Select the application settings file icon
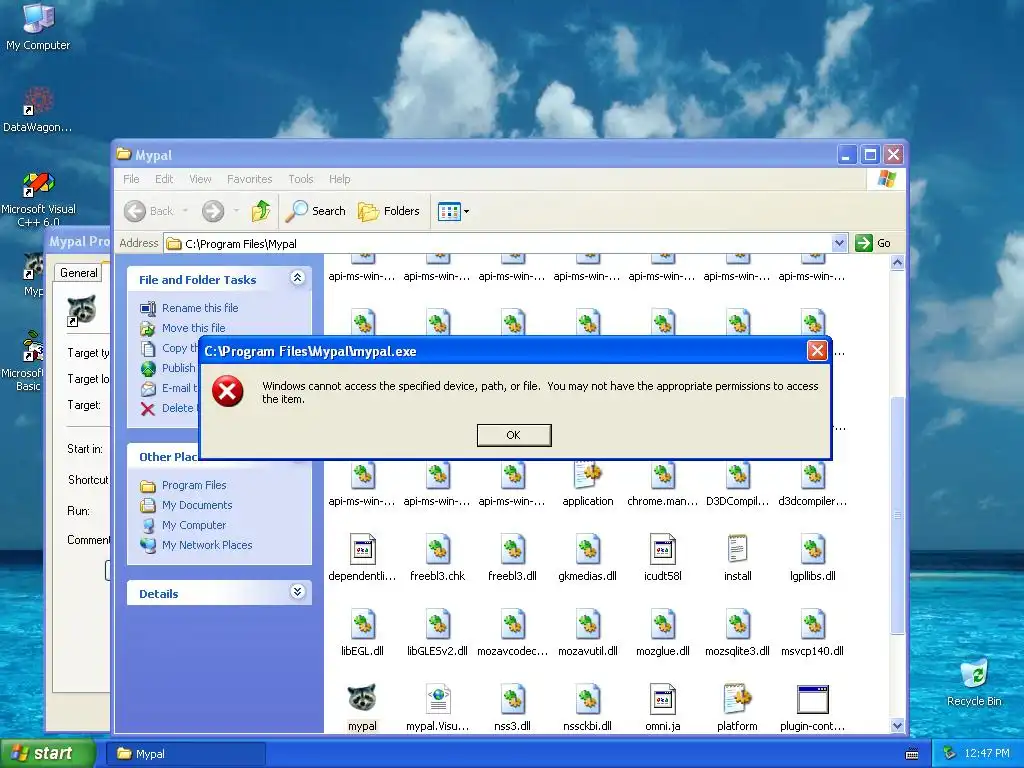This screenshot has width=1024, height=768. pos(588,475)
